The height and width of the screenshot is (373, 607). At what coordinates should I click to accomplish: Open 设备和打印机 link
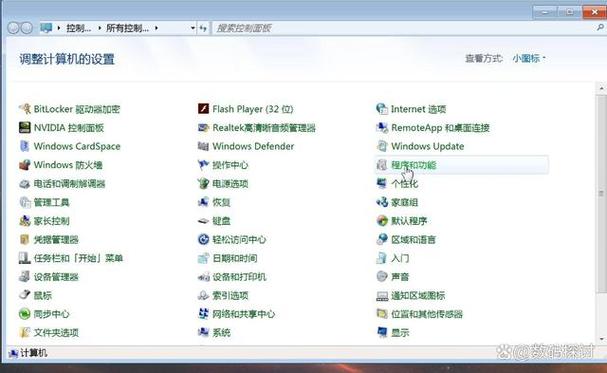(239, 277)
